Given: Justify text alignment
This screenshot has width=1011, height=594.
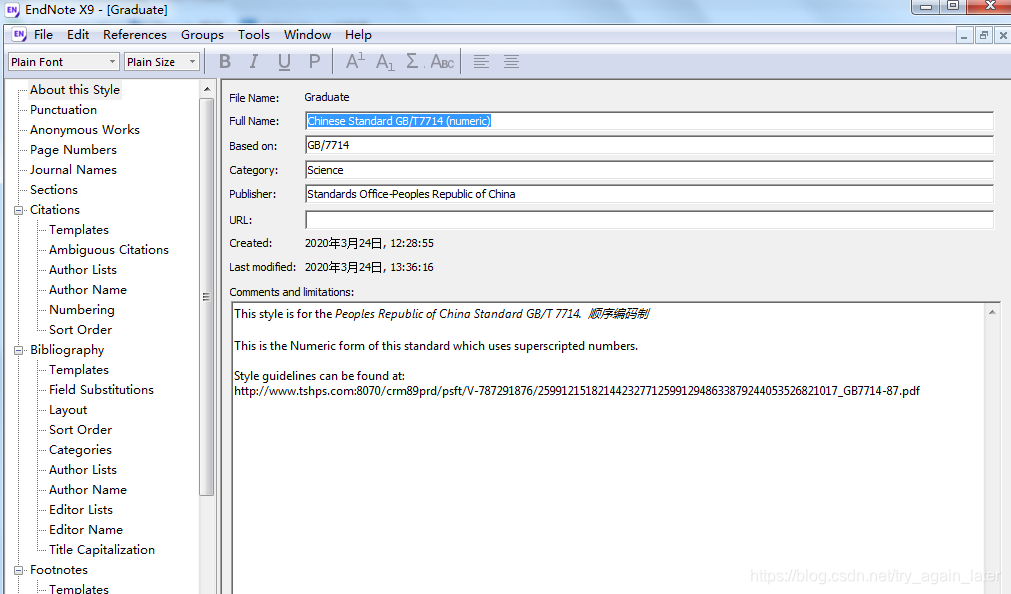Looking at the screenshot, I should pos(511,61).
